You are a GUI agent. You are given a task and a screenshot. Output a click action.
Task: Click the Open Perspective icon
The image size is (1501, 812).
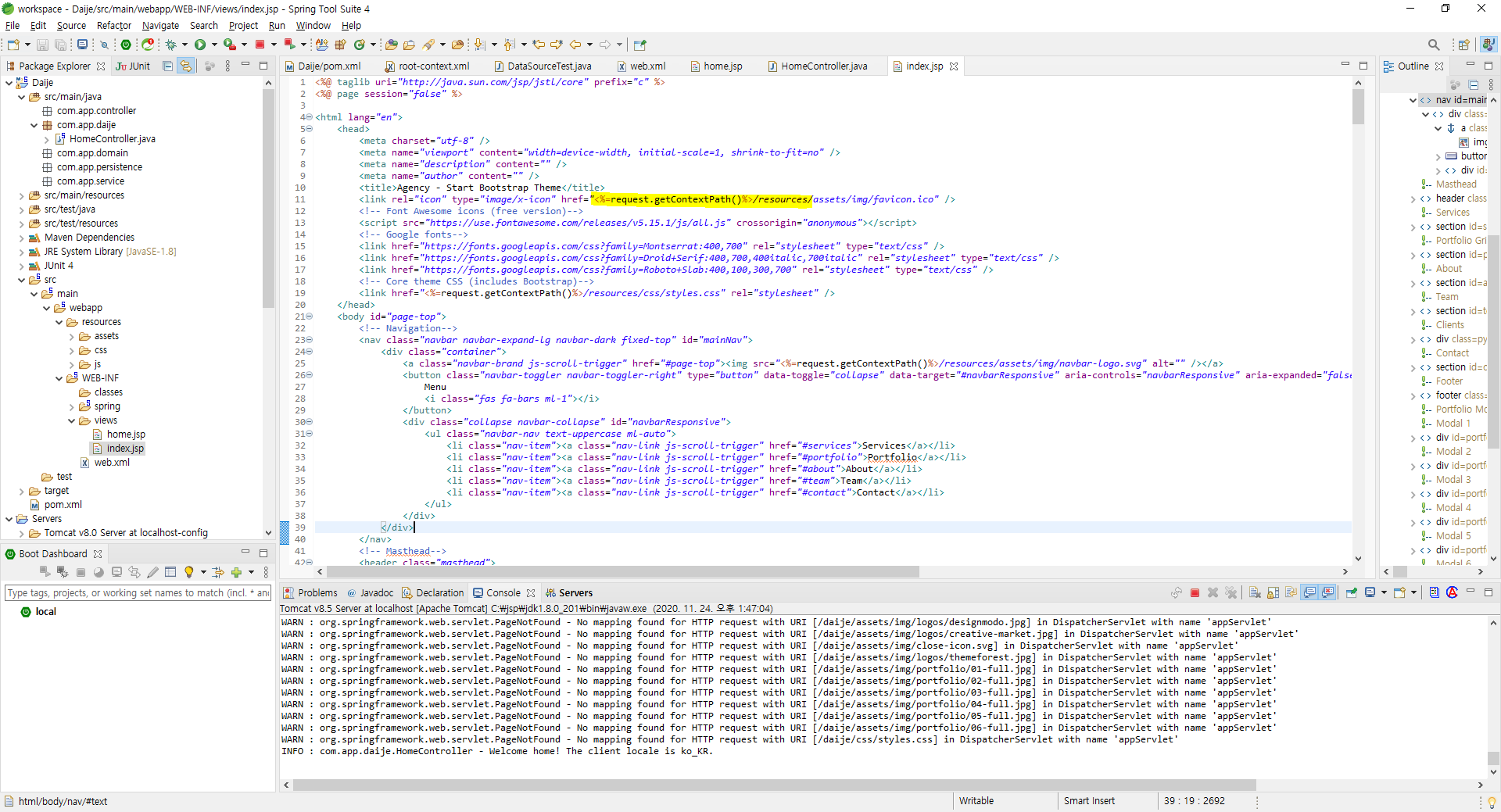click(x=1464, y=45)
